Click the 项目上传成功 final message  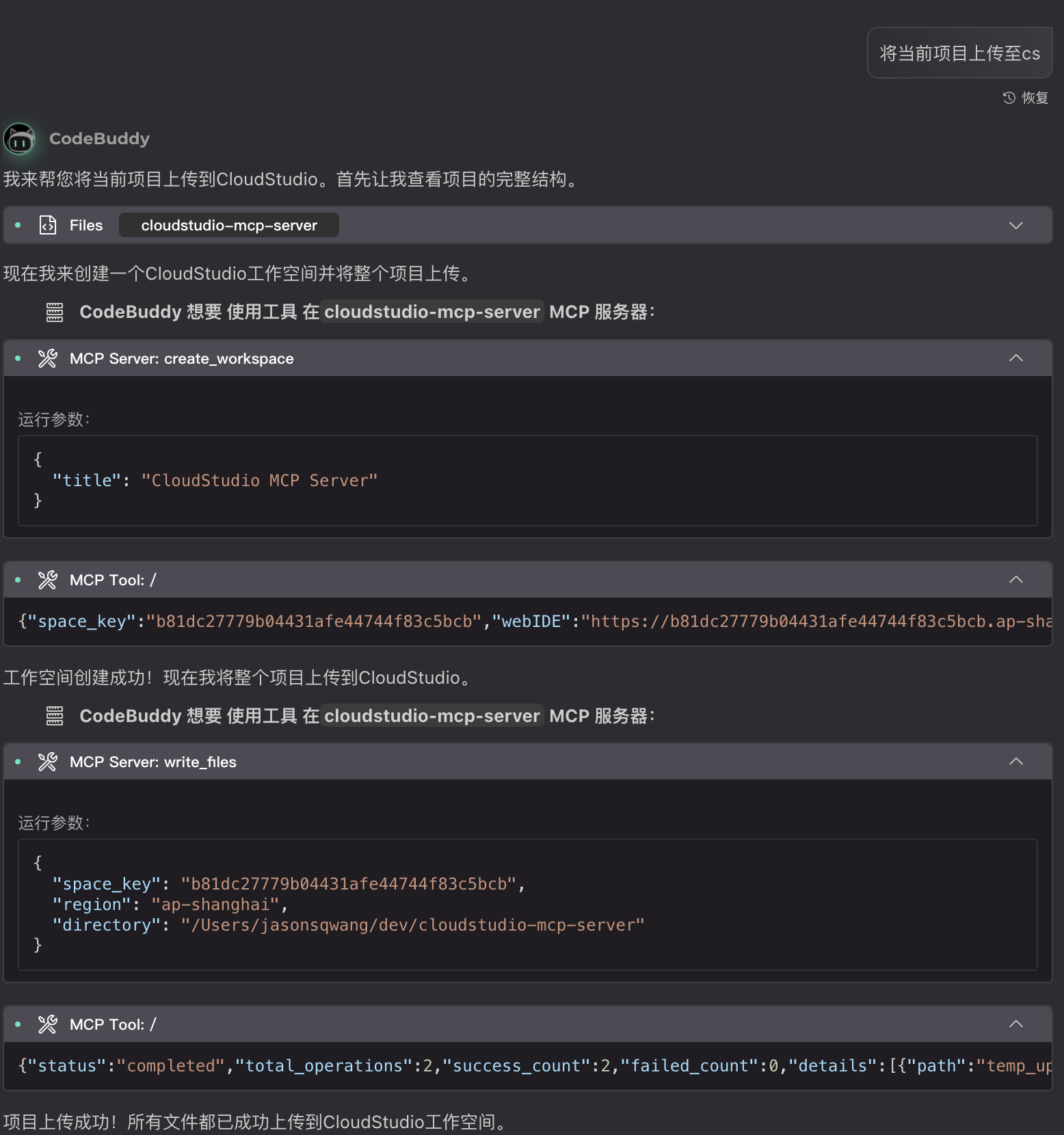pos(256,1122)
